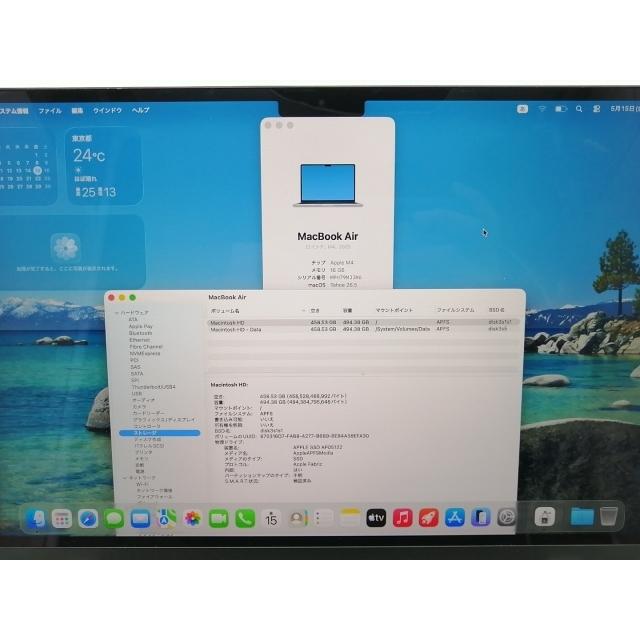Select Ethernet in hardware sidebar
The height and width of the screenshot is (640, 640).
[140, 340]
